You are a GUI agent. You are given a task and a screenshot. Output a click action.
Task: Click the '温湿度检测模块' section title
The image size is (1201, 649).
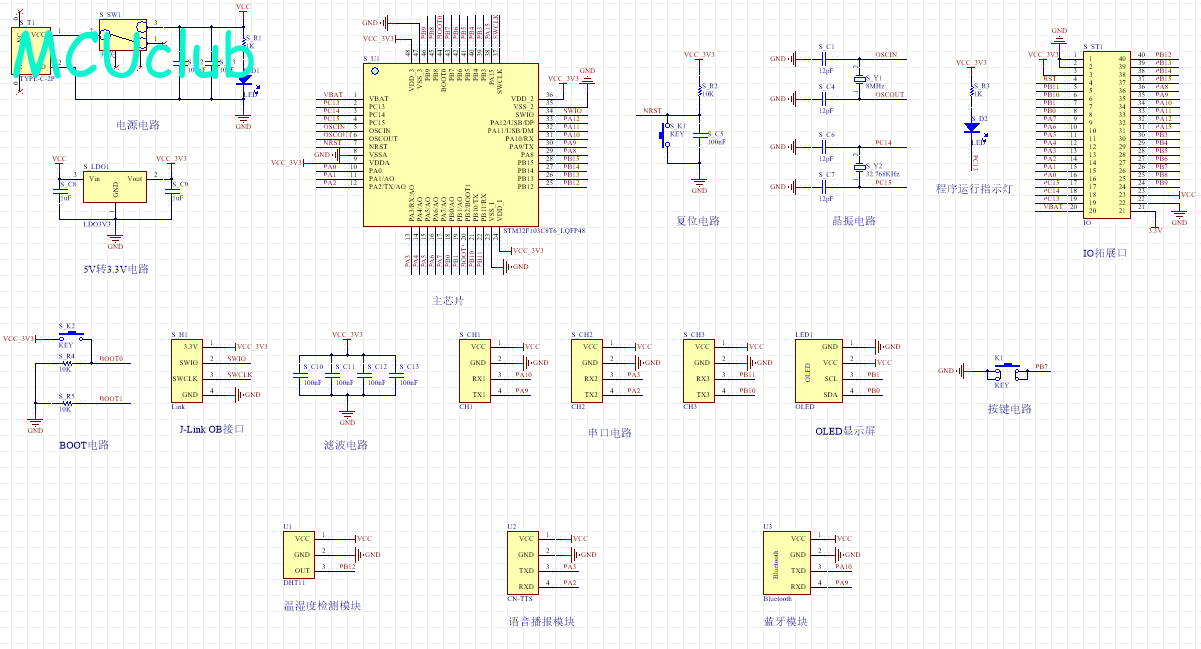point(322,606)
